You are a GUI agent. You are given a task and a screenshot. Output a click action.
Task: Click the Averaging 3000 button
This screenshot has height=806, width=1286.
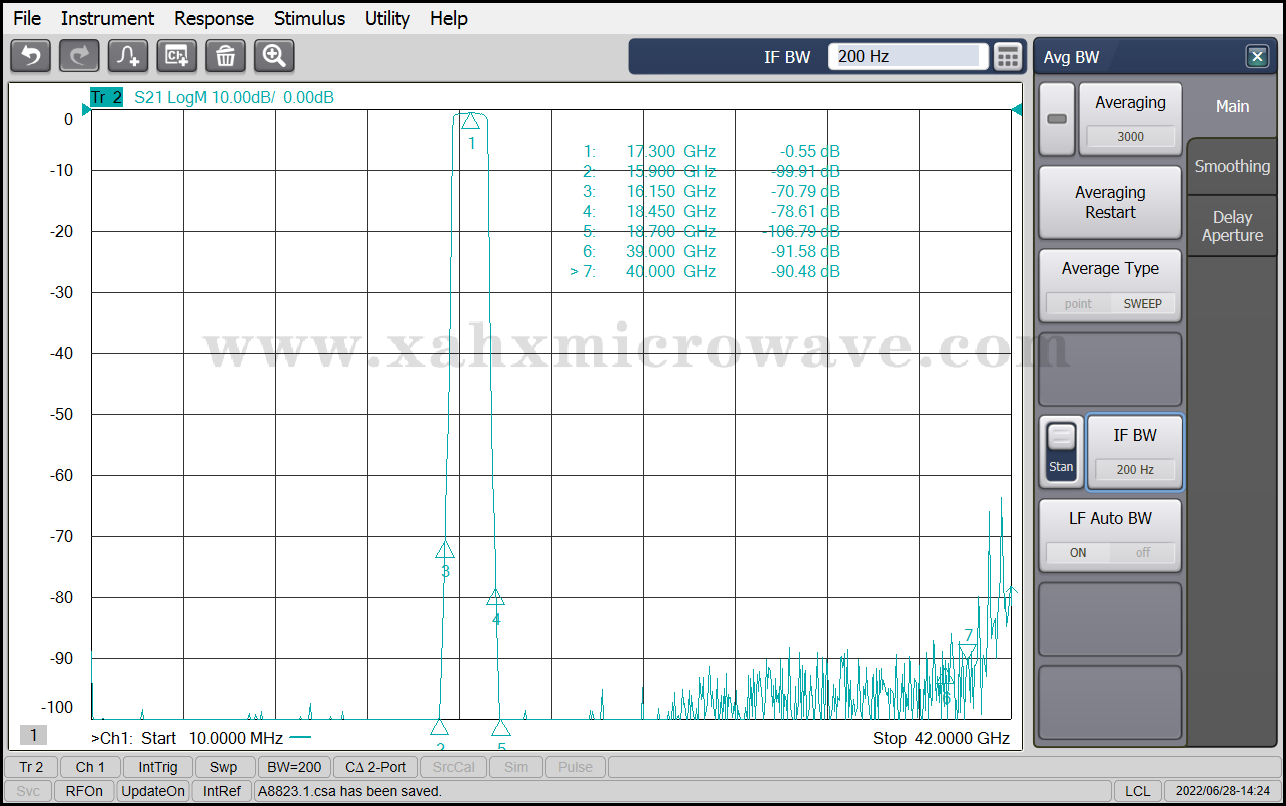pyautogui.click(x=1130, y=119)
